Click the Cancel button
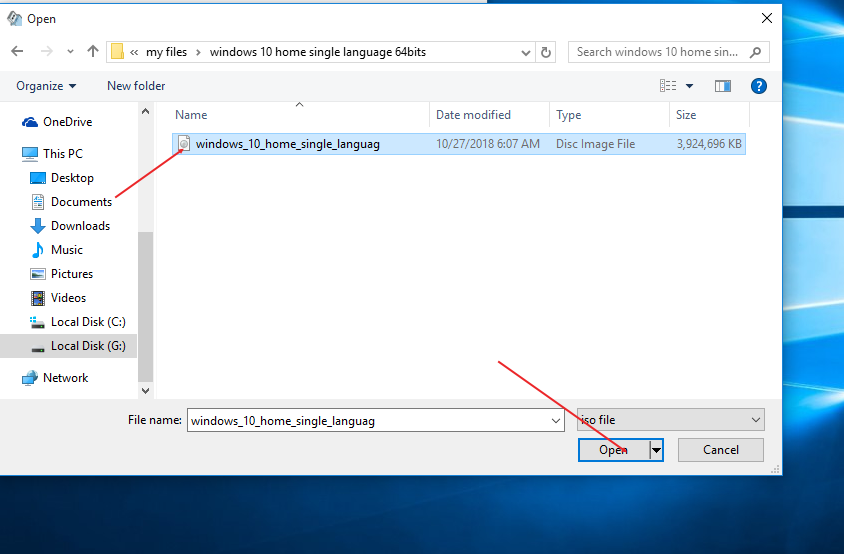The width and height of the screenshot is (844, 554). click(721, 450)
